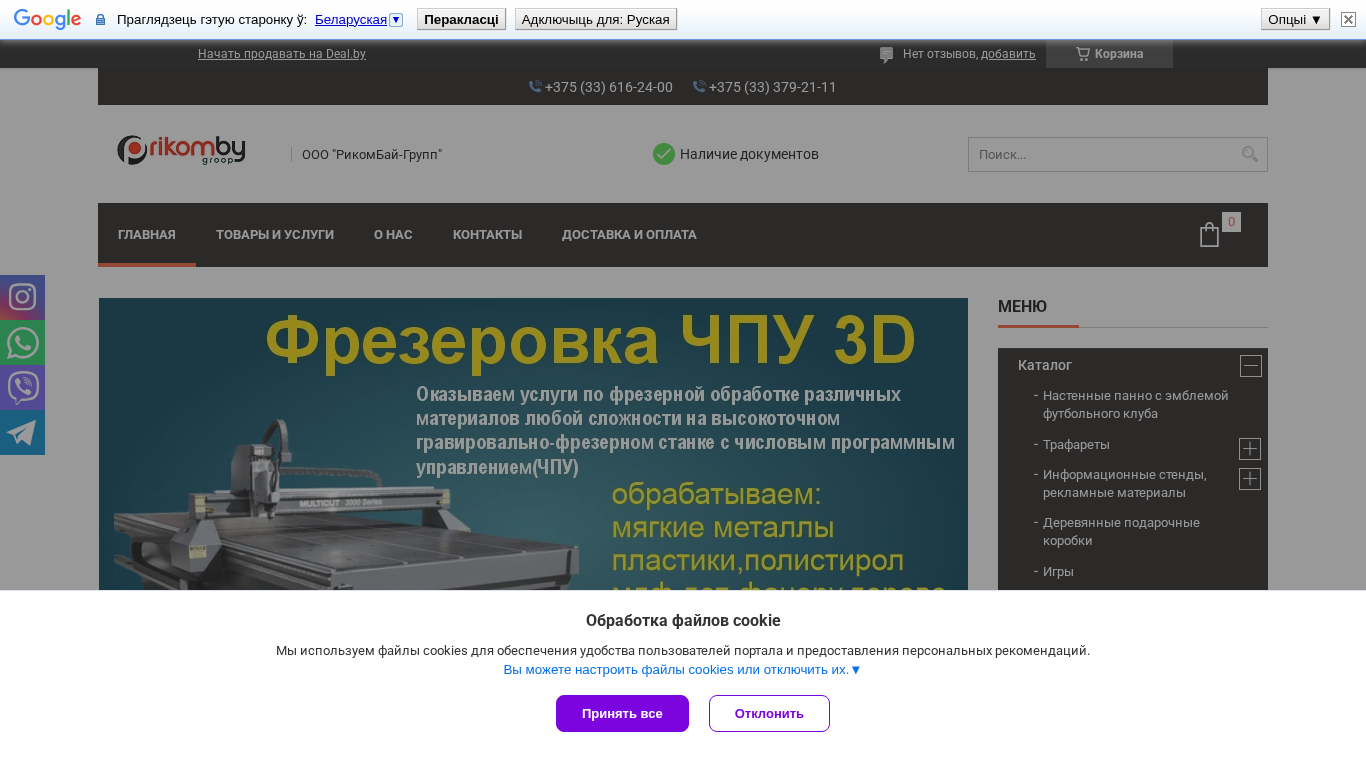Open the Опцыі dropdown in translate bar

pyautogui.click(x=1295, y=19)
